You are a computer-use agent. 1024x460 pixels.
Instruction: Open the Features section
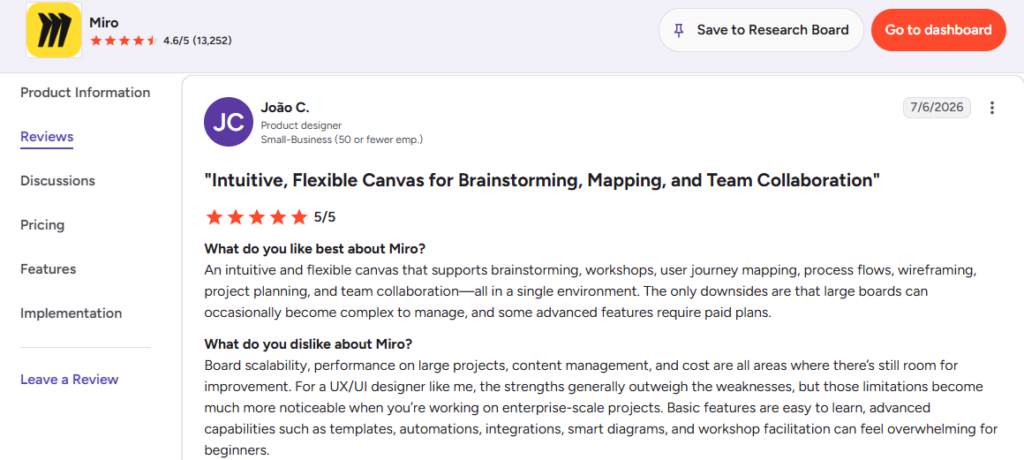pyautogui.click(x=48, y=269)
